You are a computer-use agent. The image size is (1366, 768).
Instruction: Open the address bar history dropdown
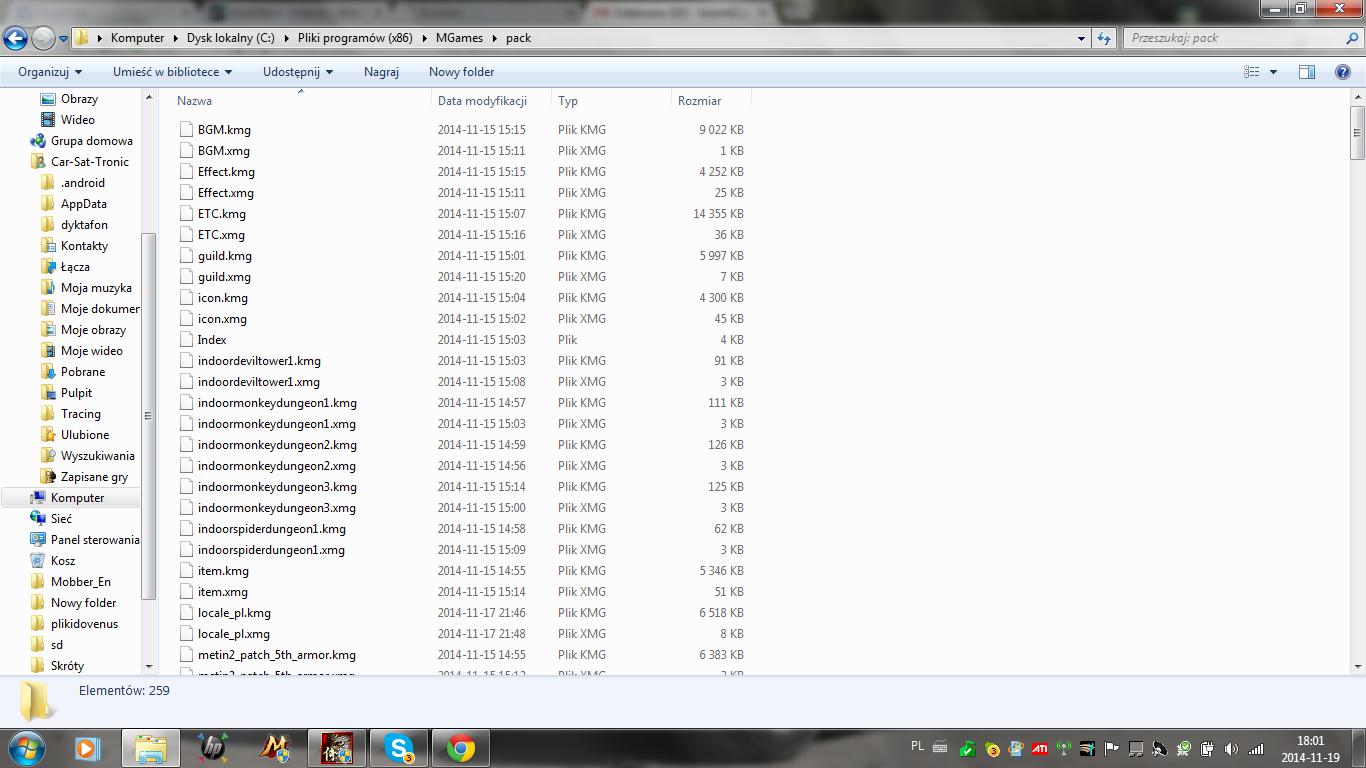click(x=1081, y=38)
